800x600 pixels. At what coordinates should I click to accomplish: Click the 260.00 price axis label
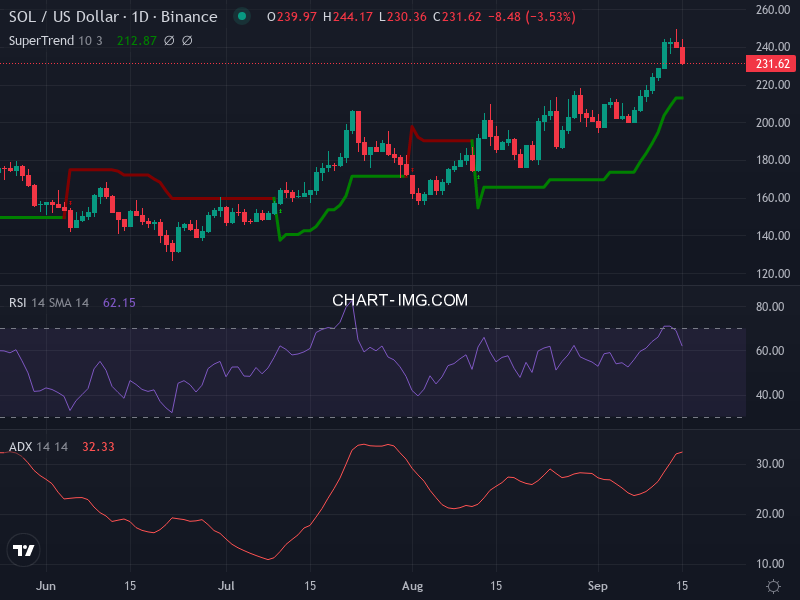pos(772,10)
